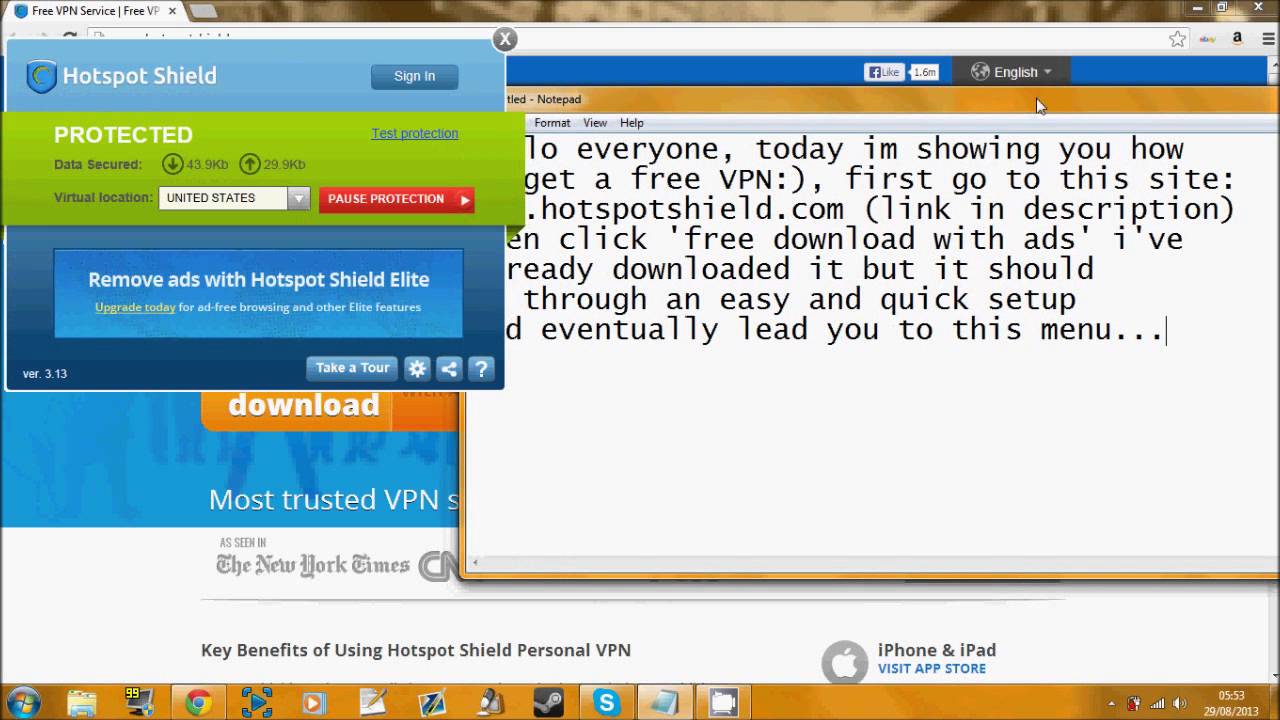Bookmark this page with the star icon
1280x720 pixels.
(1177, 39)
